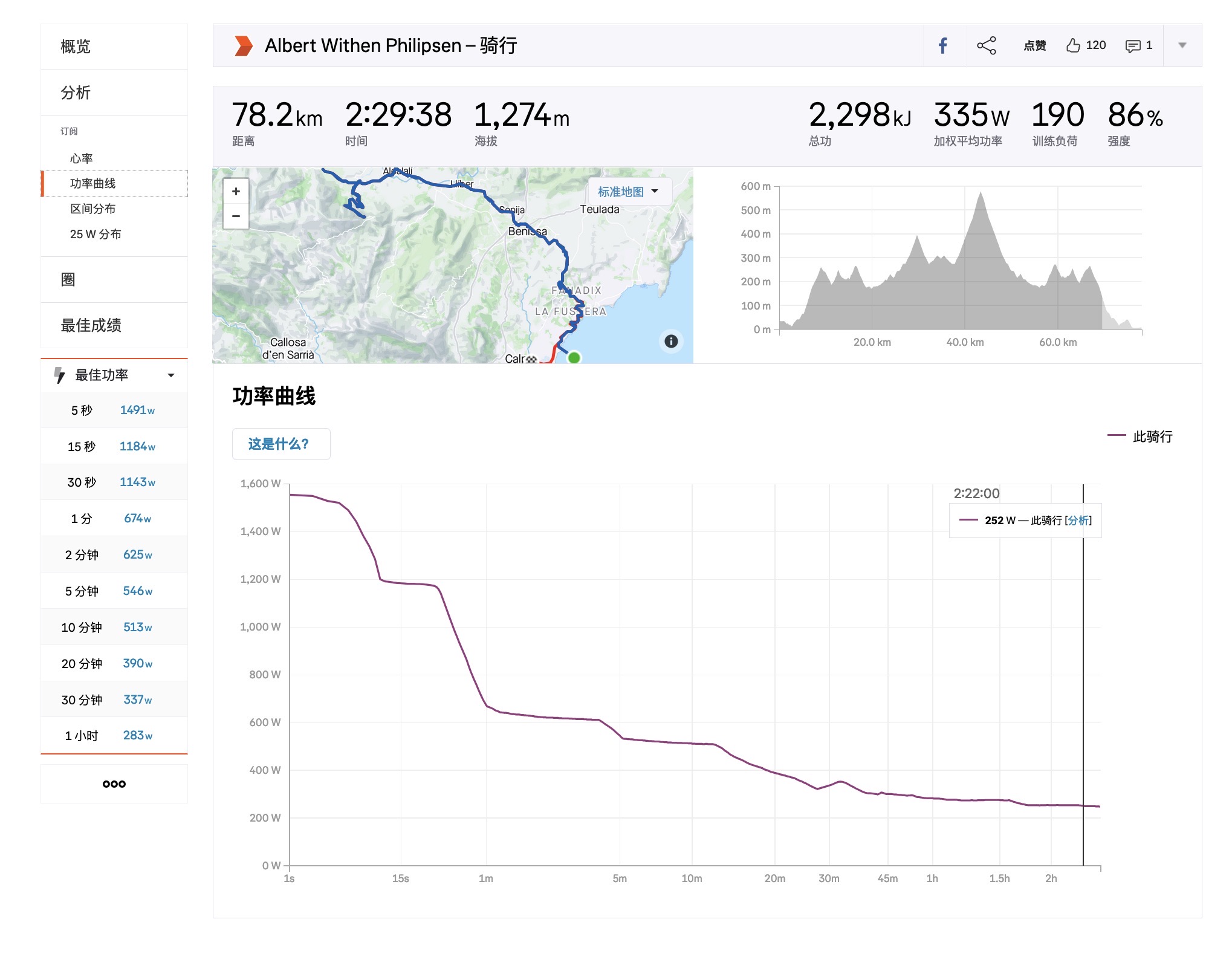Click the three-dots more options button
The height and width of the screenshot is (954, 1232).
click(x=114, y=784)
